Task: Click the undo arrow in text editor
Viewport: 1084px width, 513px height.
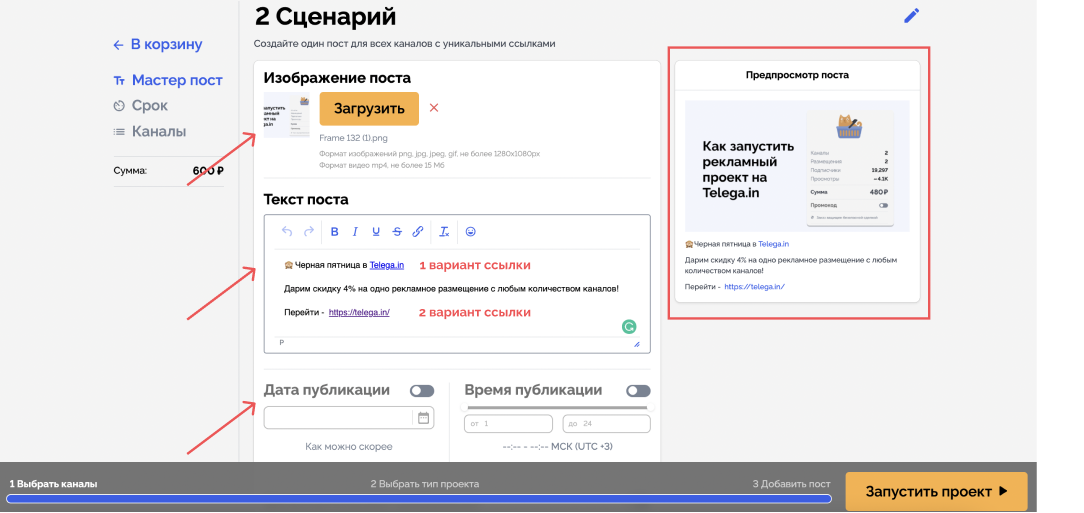Action: 288,232
